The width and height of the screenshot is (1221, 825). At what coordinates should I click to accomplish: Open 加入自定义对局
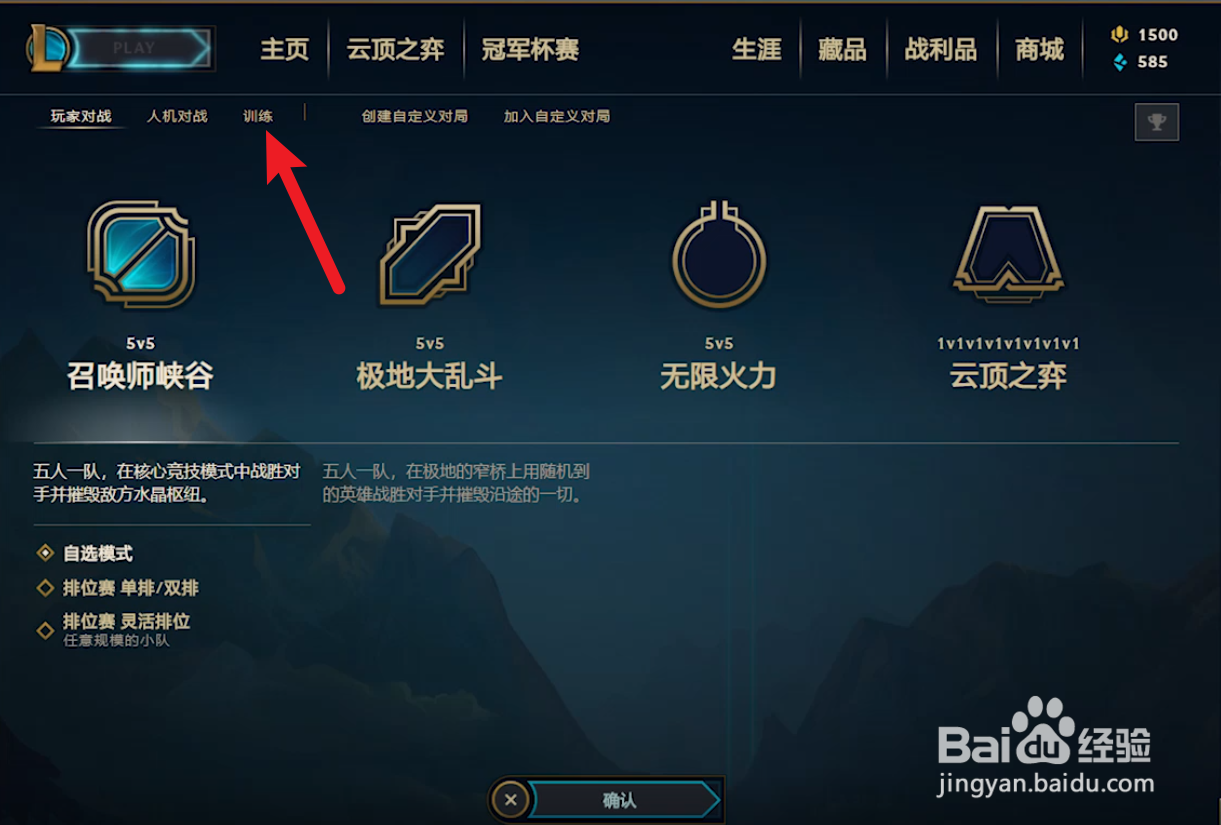pos(557,116)
